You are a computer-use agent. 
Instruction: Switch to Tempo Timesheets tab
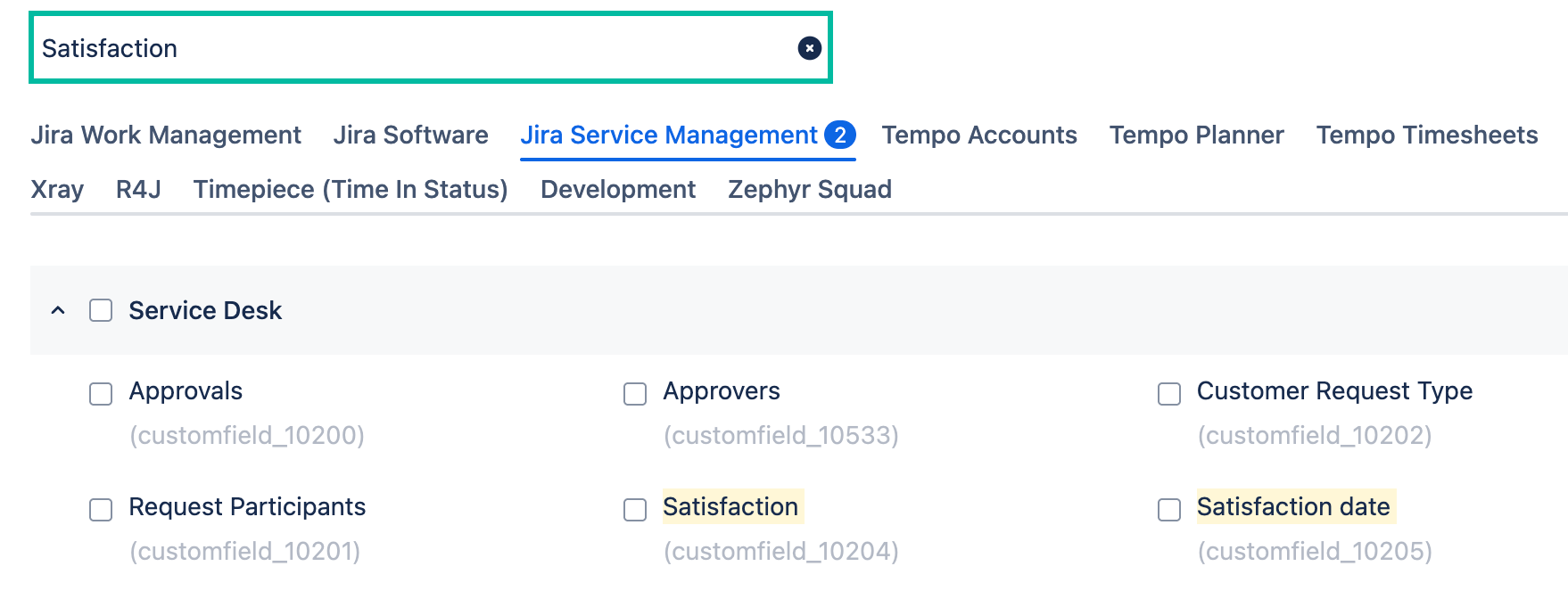[x=1427, y=135]
